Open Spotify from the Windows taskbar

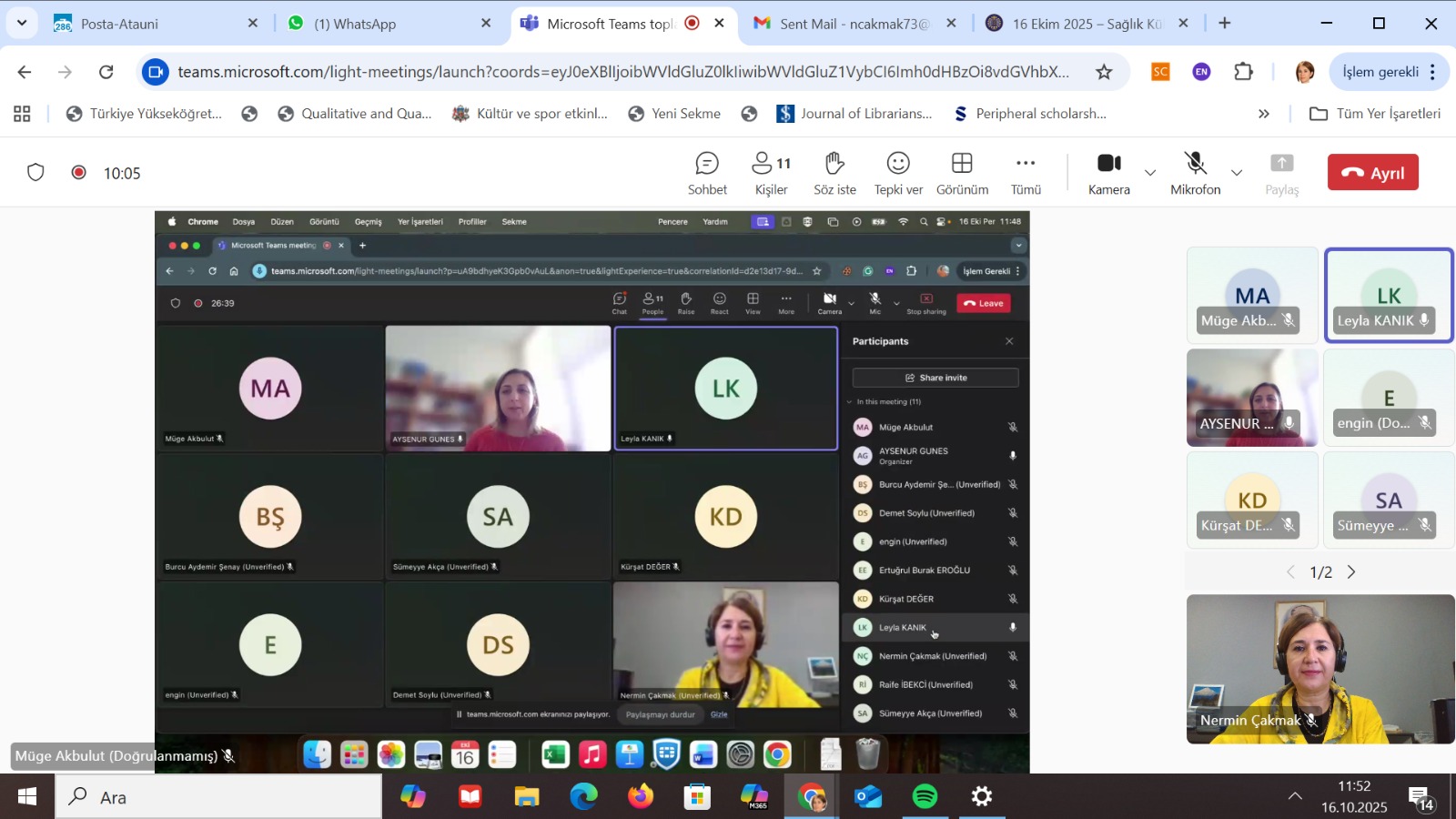point(925,797)
